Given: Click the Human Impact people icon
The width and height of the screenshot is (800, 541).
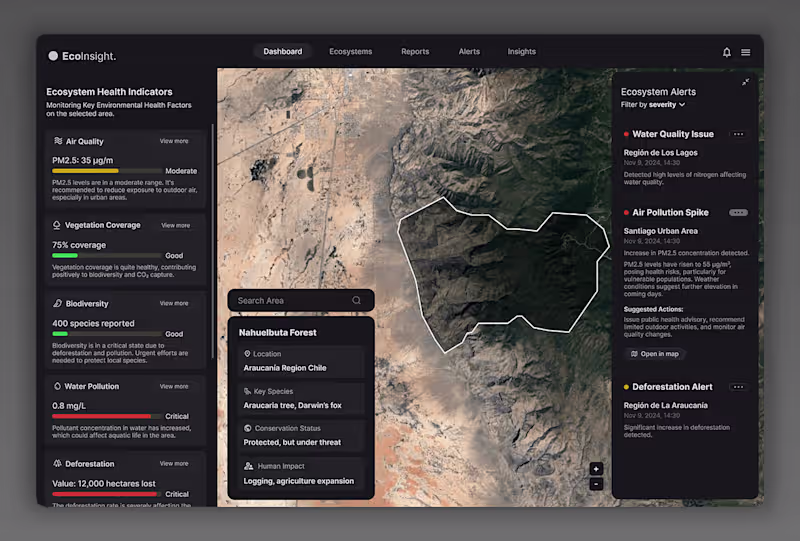Looking at the screenshot, I should (248, 466).
